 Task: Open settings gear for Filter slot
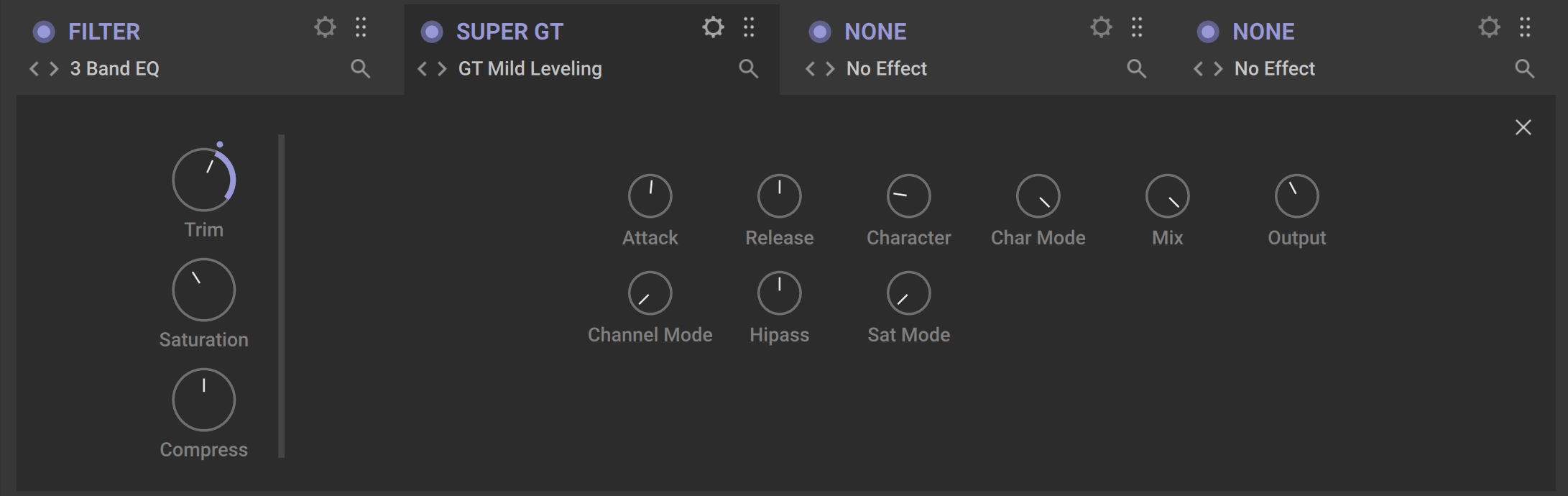[325, 28]
